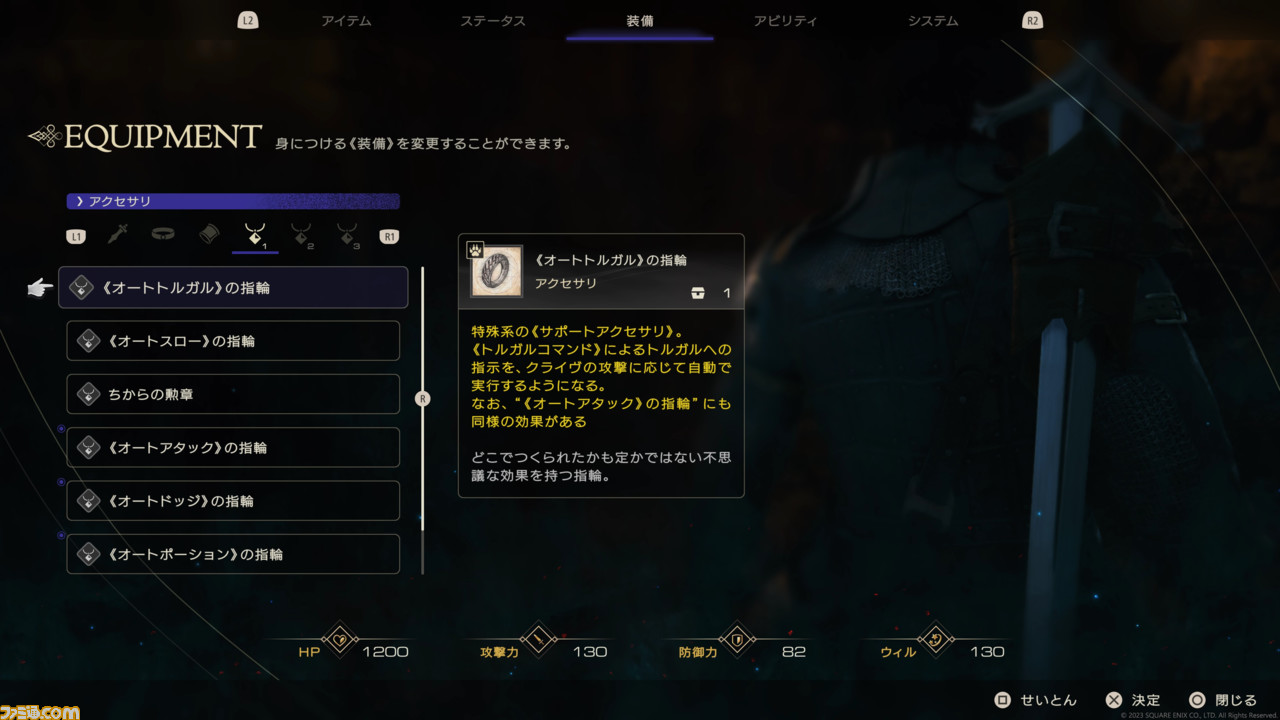The height and width of the screenshot is (720, 1280).
Task: Switch to the アビリティ tab
Action: pyautogui.click(x=785, y=21)
